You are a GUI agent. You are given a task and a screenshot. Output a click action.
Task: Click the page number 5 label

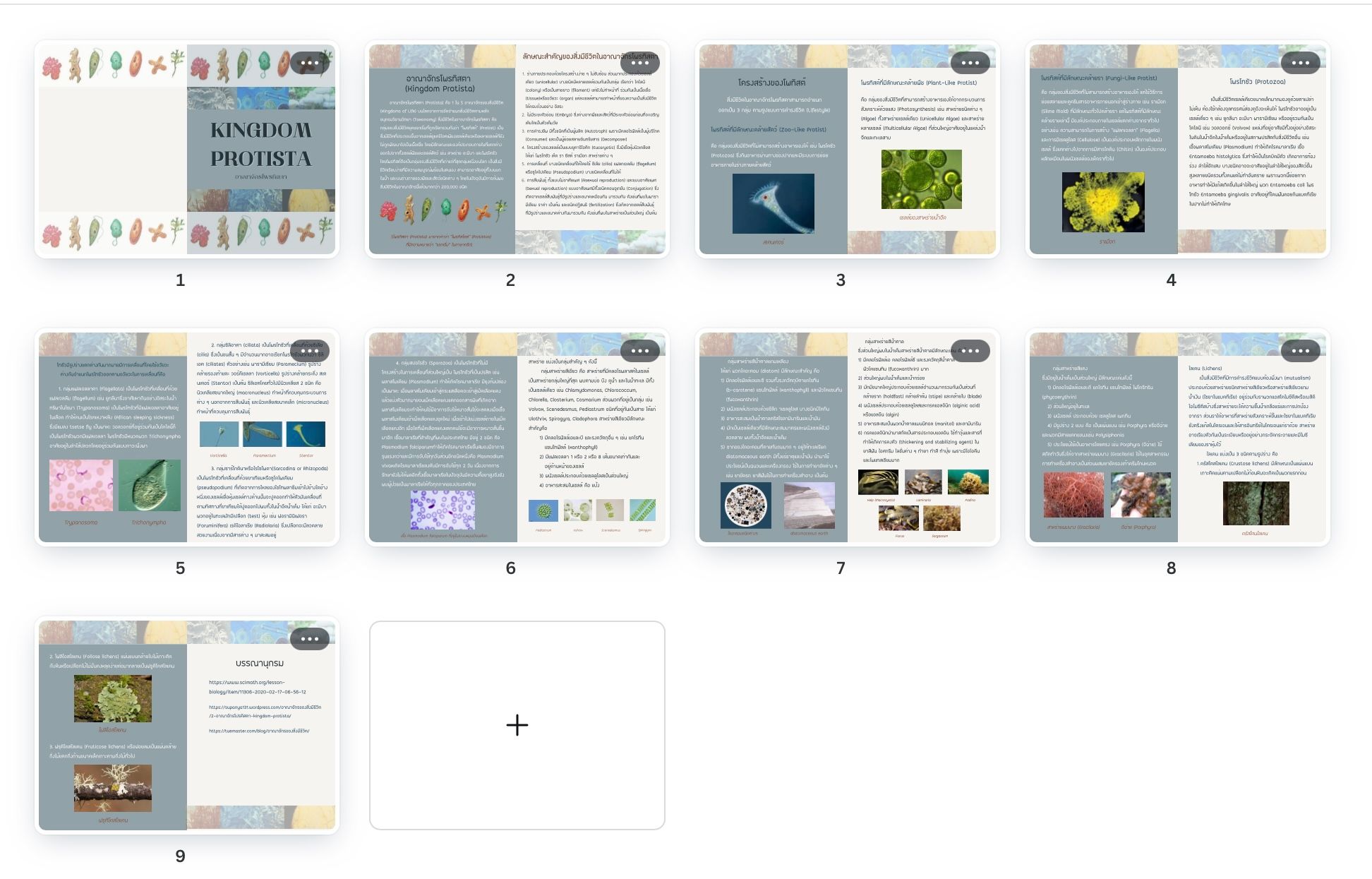180,568
